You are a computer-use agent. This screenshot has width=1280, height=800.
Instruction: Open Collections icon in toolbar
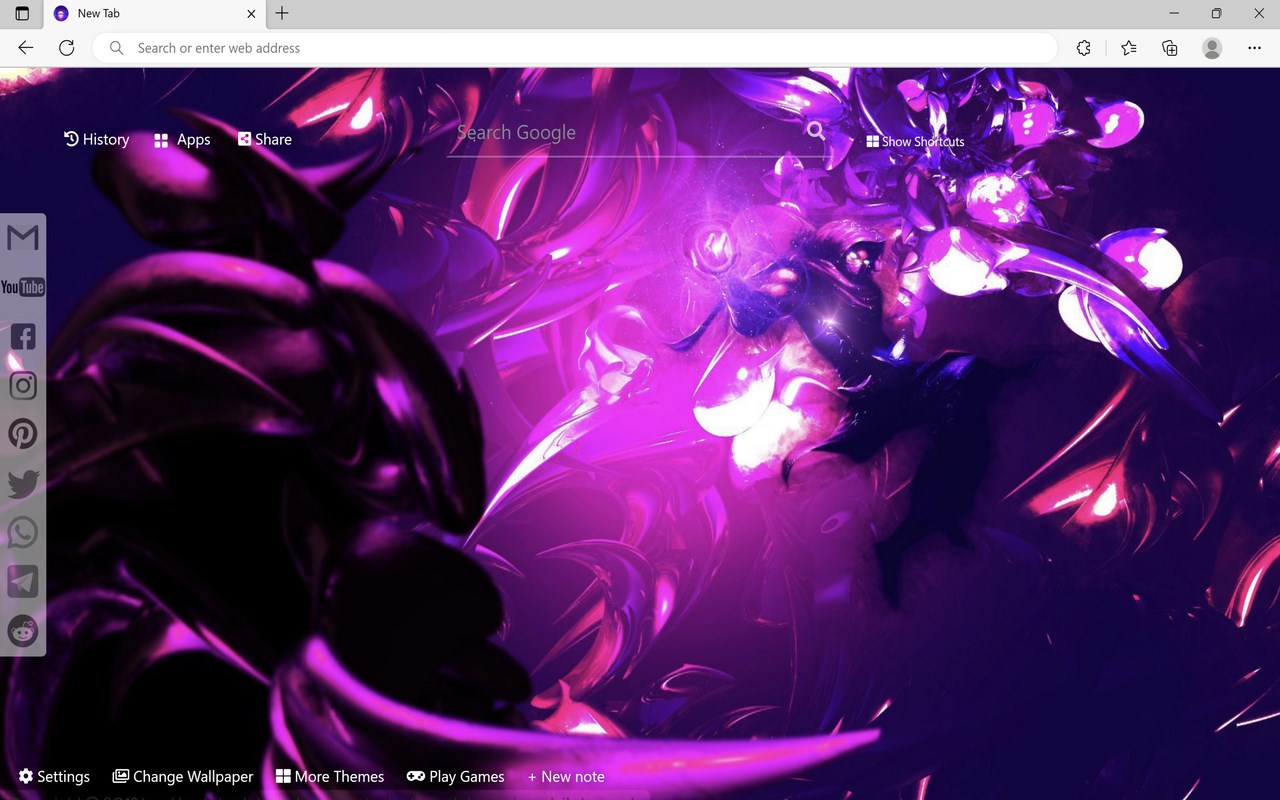[x=1170, y=48]
